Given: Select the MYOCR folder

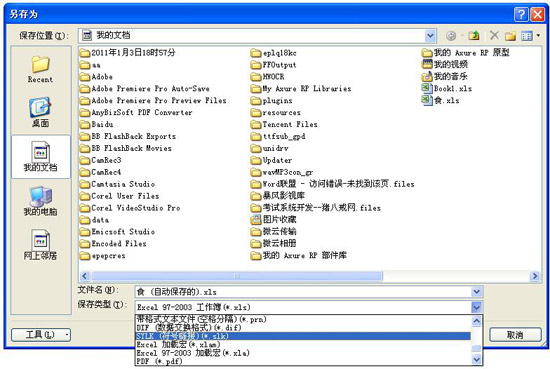Looking at the screenshot, I should click(x=267, y=76).
